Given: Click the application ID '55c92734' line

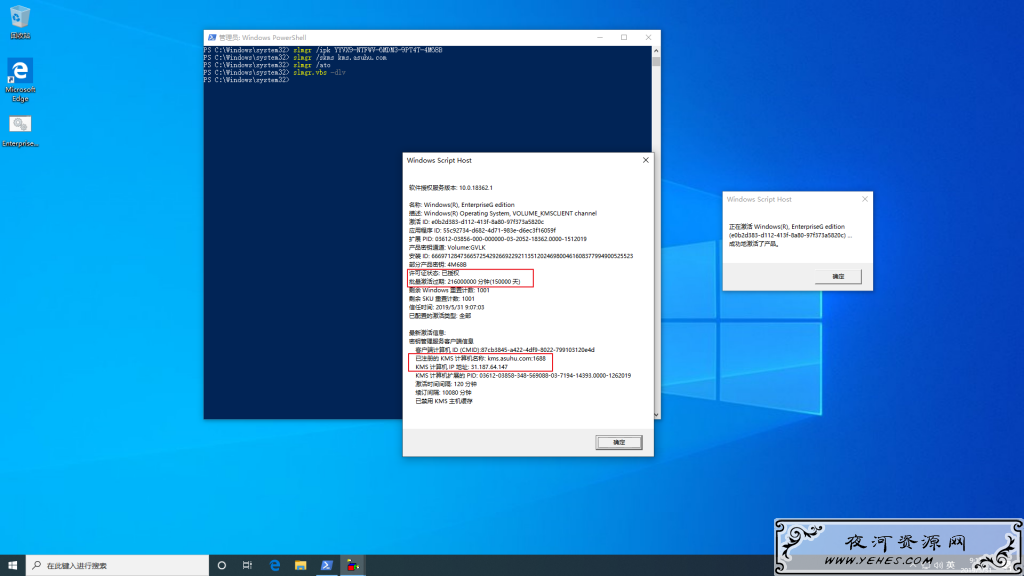Looking at the screenshot, I should click(482, 230).
